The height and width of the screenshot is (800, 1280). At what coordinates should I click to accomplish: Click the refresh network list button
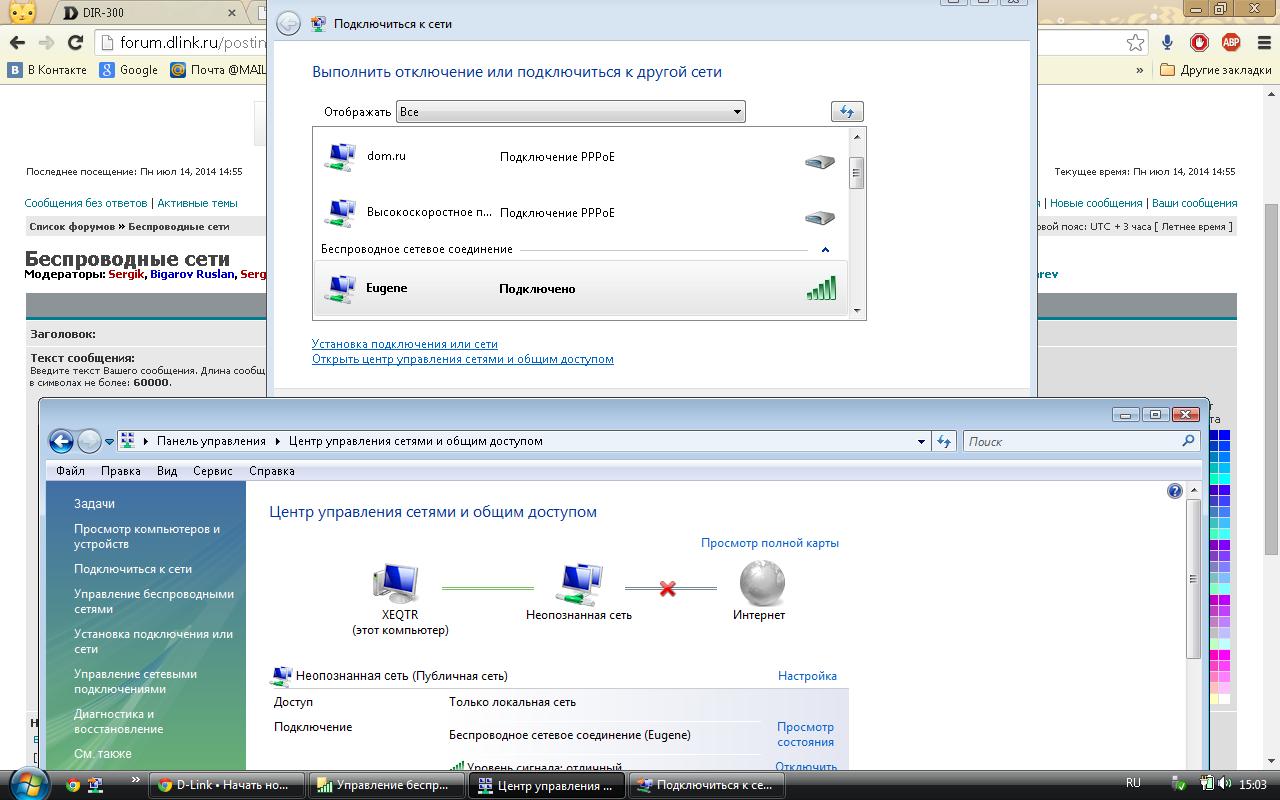click(x=847, y=112)
